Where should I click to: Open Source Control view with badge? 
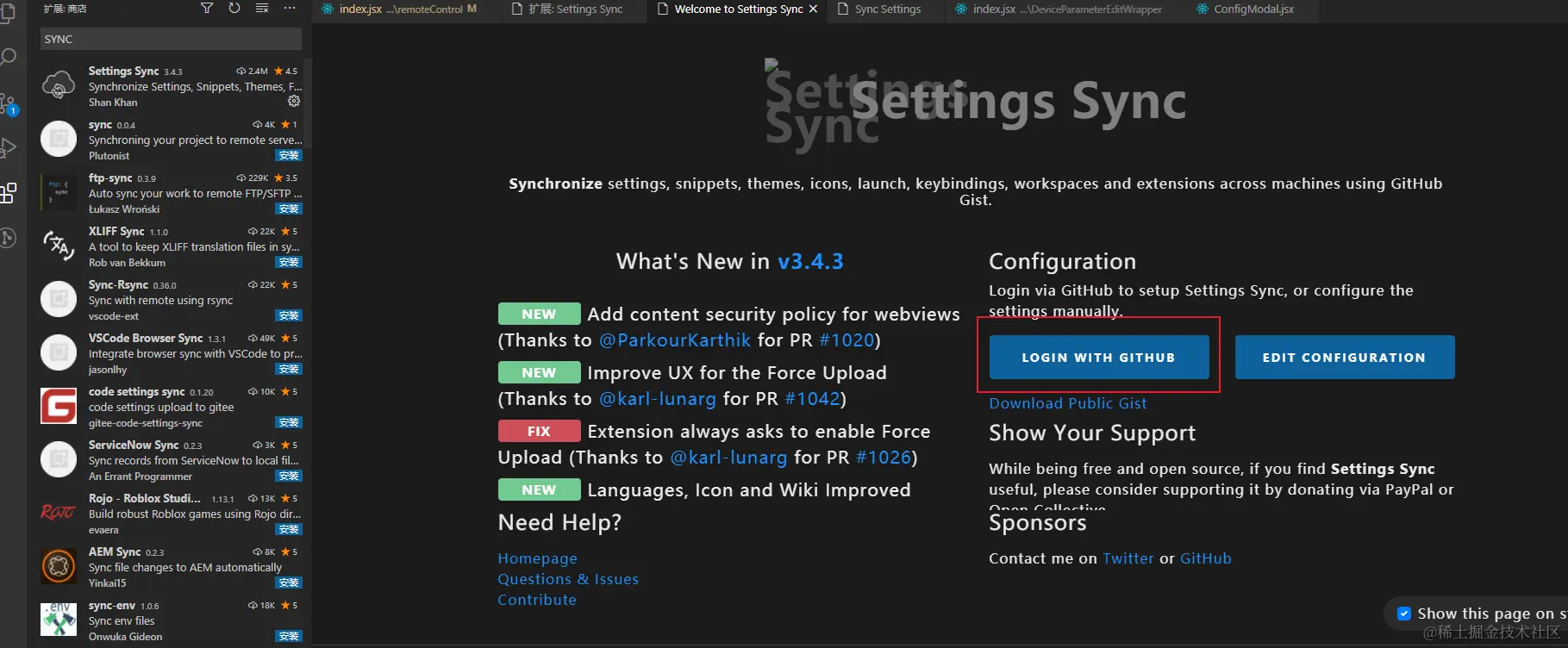9,104
